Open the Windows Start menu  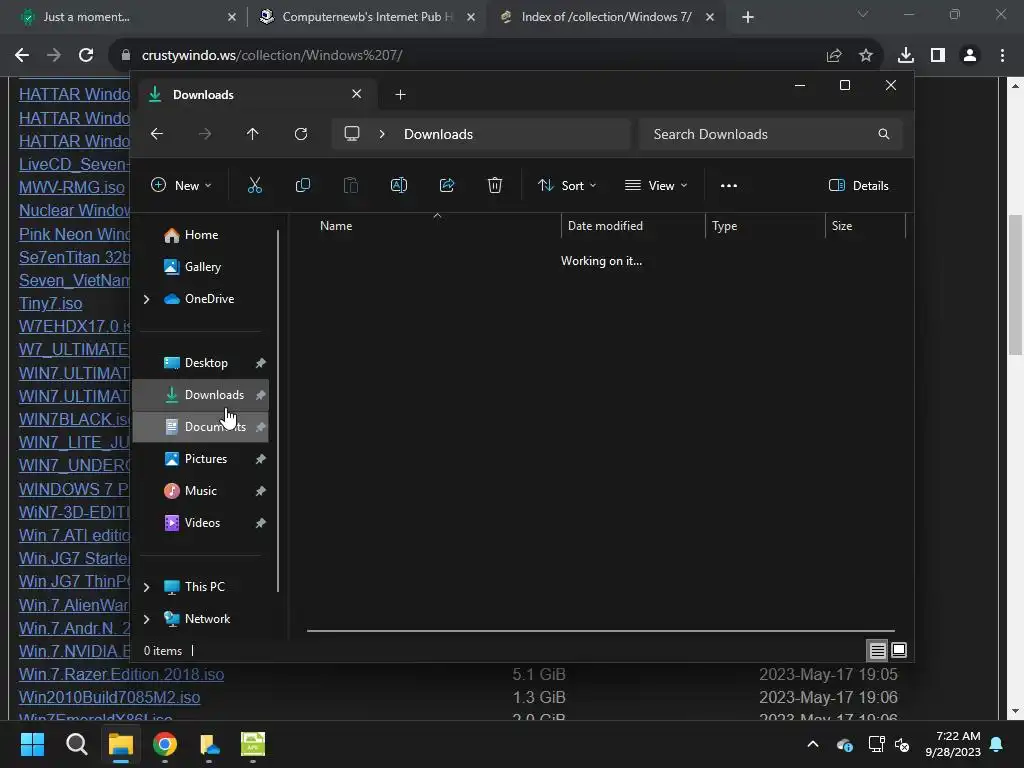[x=32, y=744]
